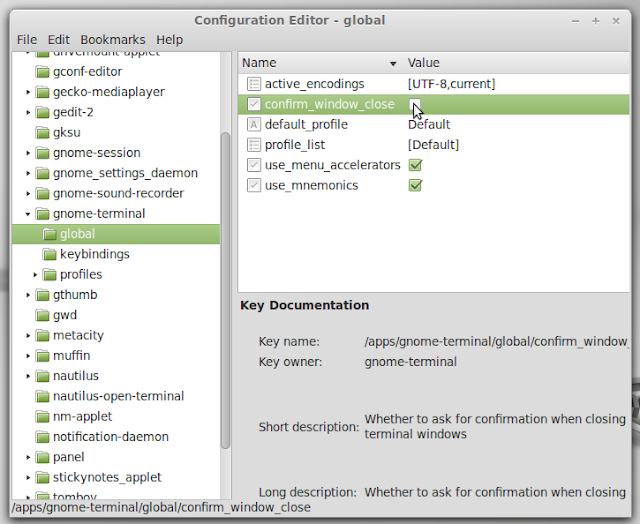Image resolution: width=640 pixels, height=524 pixels.
Task: Click the folder tree vertical scrollbar
Action: click(x=225, y=291)
